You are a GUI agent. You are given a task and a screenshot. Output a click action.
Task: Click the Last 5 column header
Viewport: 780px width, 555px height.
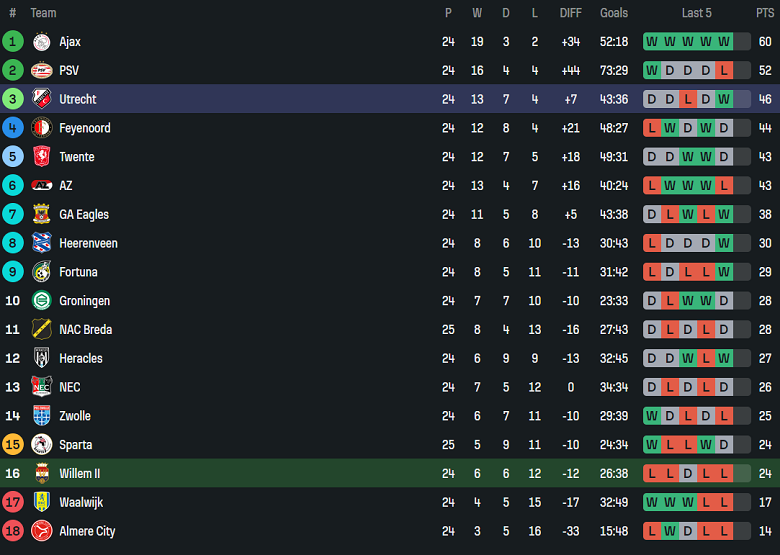(697, 13)
